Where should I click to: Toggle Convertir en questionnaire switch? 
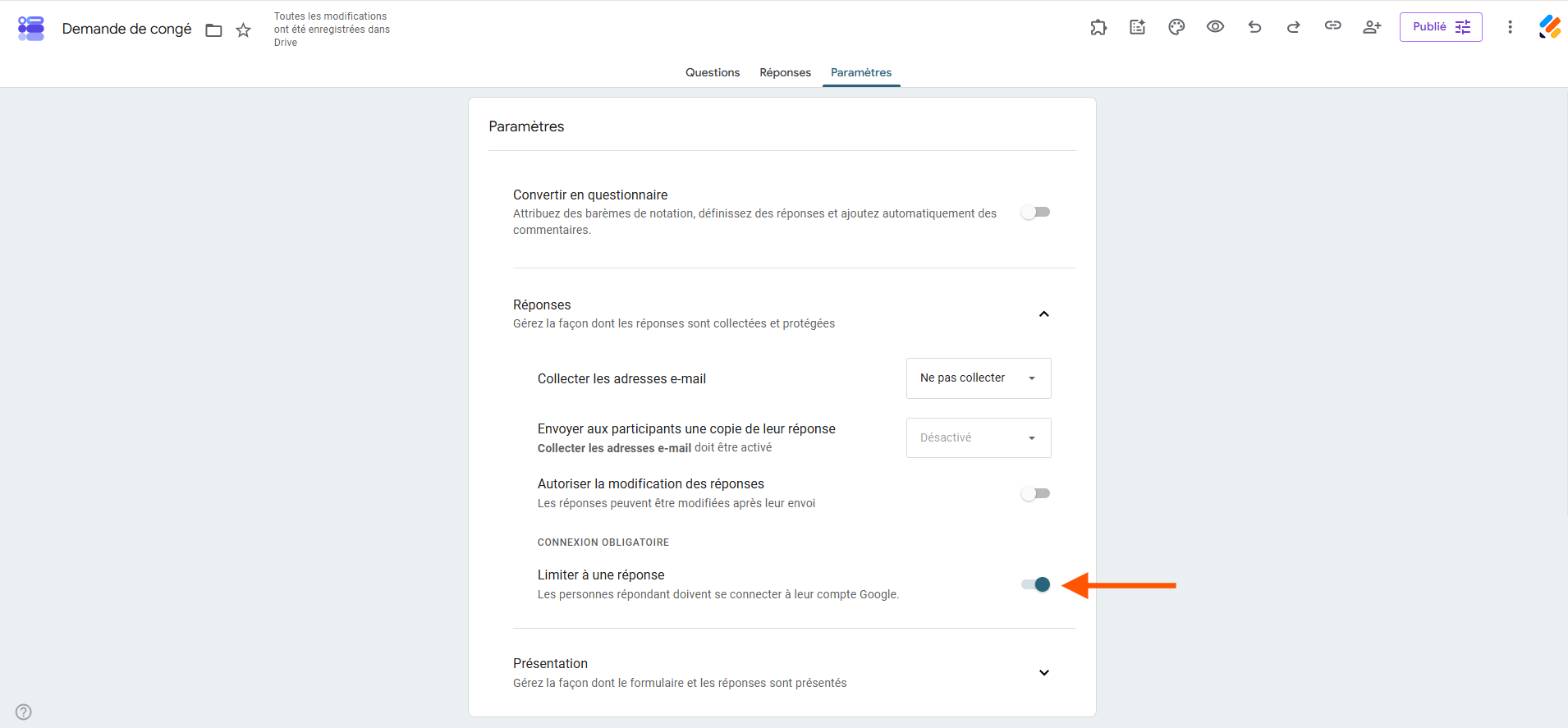click(x=1035, y=213)
